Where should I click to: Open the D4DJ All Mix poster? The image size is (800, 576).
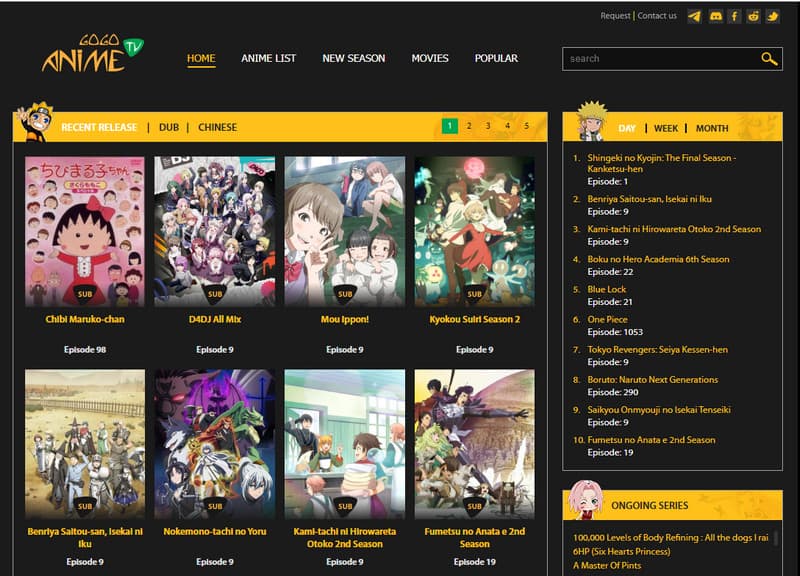215,232
